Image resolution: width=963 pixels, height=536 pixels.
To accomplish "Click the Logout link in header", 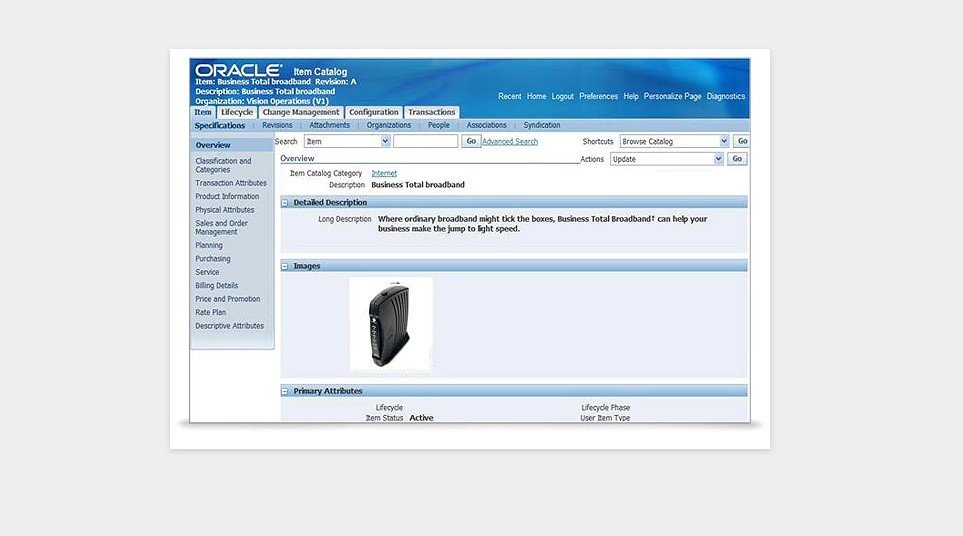I will click(x=562, y=96).
